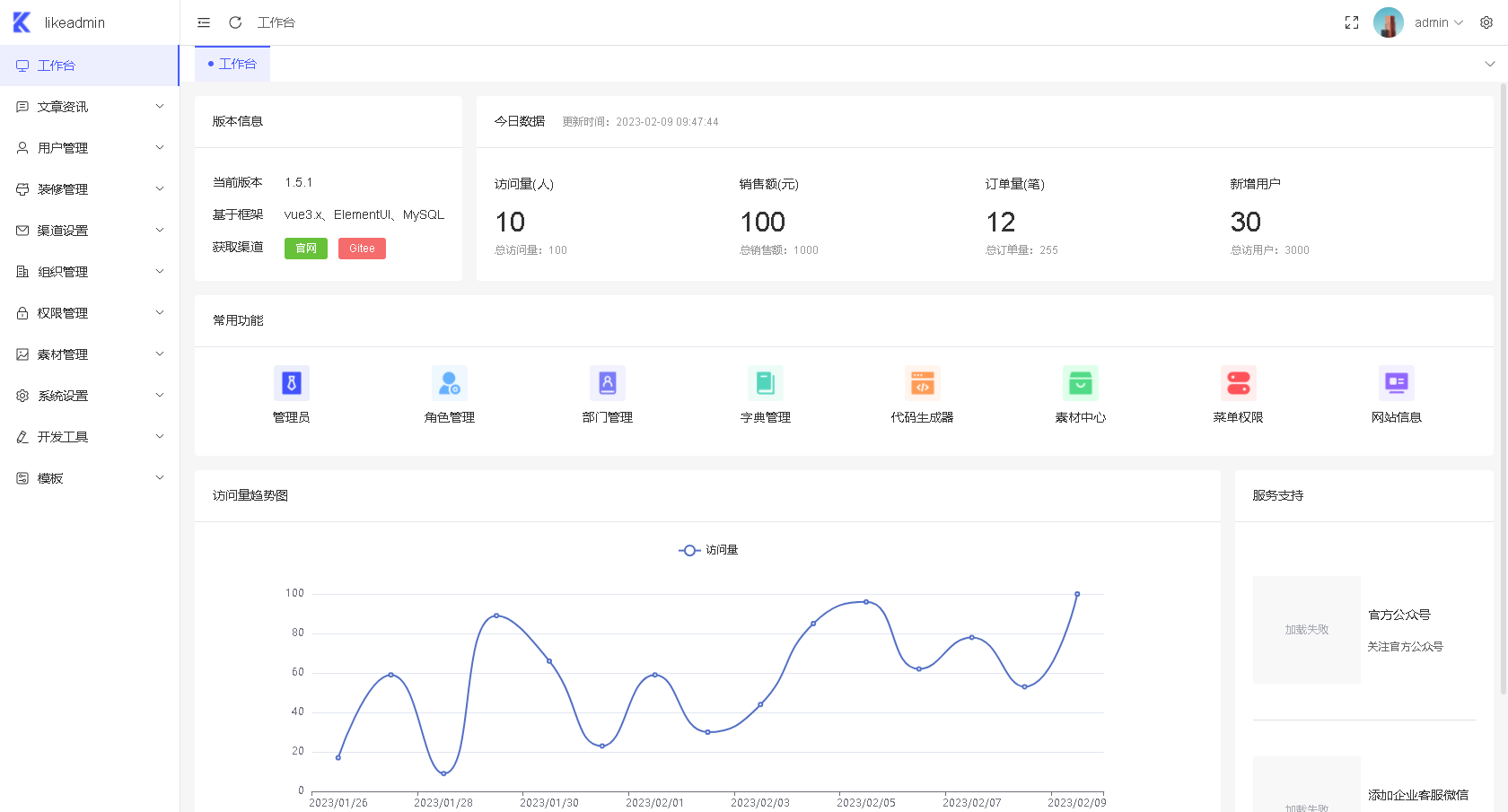The image size is (1508, 812).
Task: Expand the 渠道设置 menu chevron
Action: pyautogui.click(x=160, y=231)
